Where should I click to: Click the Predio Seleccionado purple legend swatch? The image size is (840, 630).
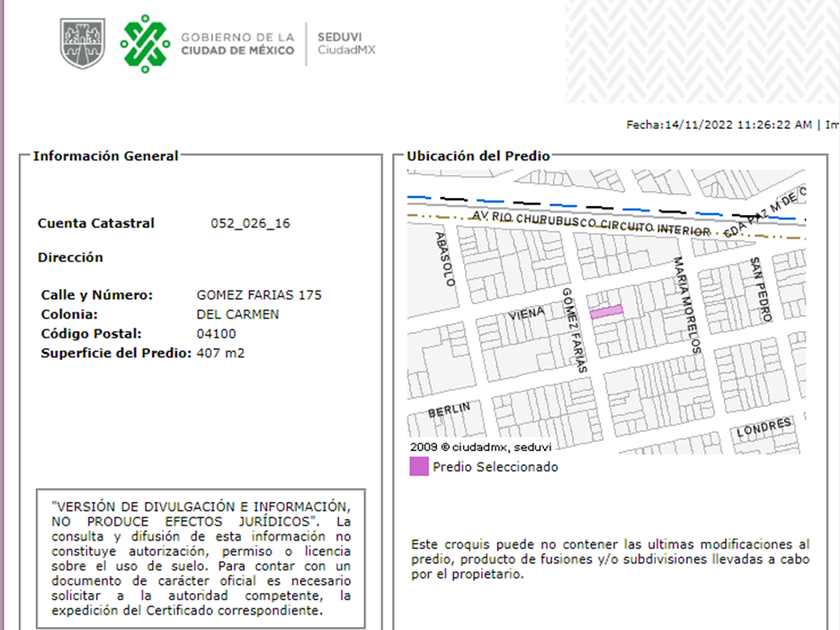point(419,467)
